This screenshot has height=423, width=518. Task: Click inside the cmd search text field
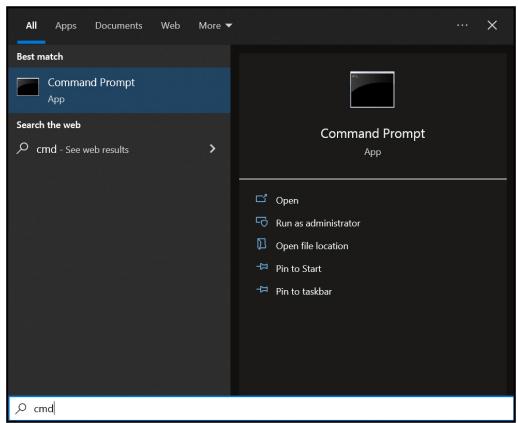(261, 408)
